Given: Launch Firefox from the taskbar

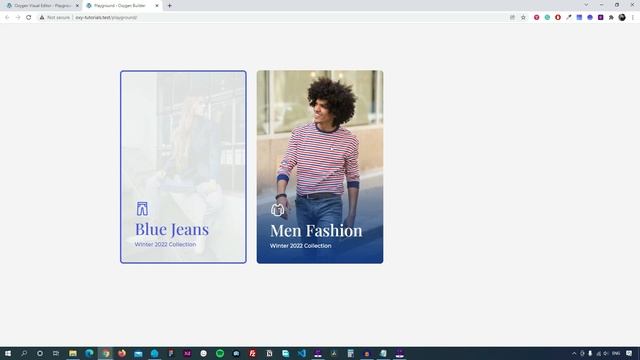Looking at the screenshot, I should pos(122,353).
